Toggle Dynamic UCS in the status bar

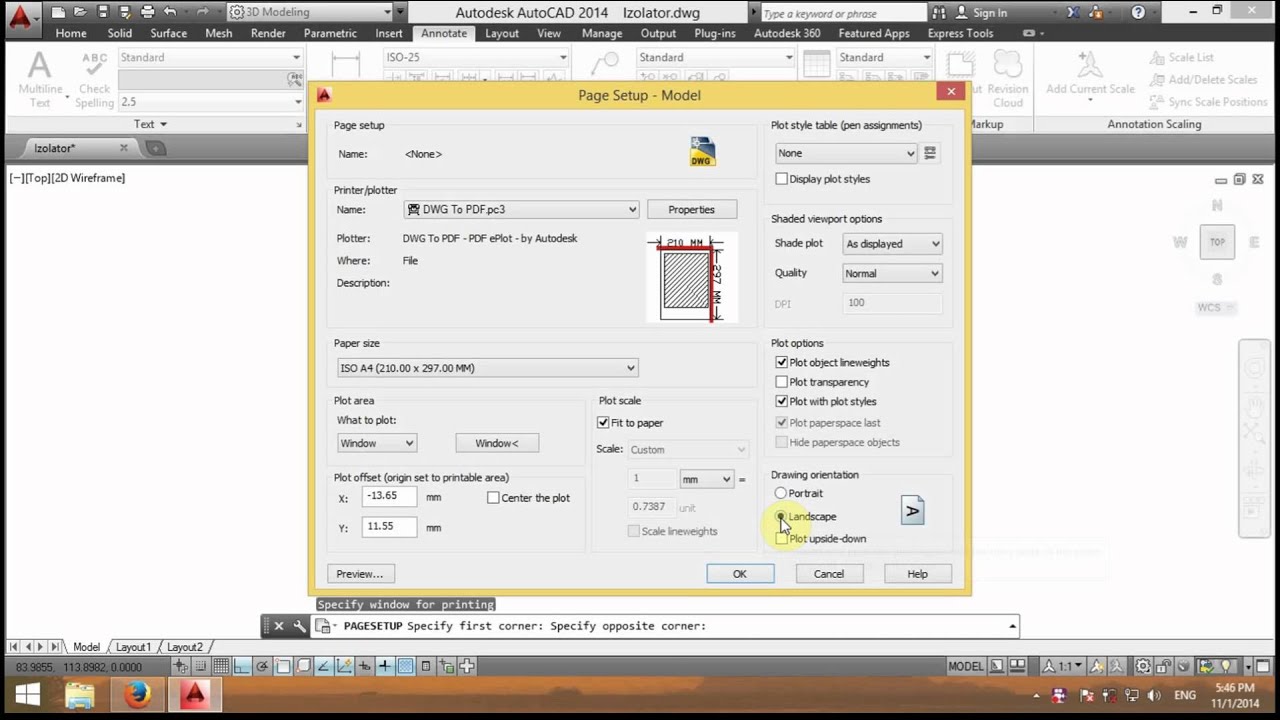pyautogui.click(x=344, y=667)
